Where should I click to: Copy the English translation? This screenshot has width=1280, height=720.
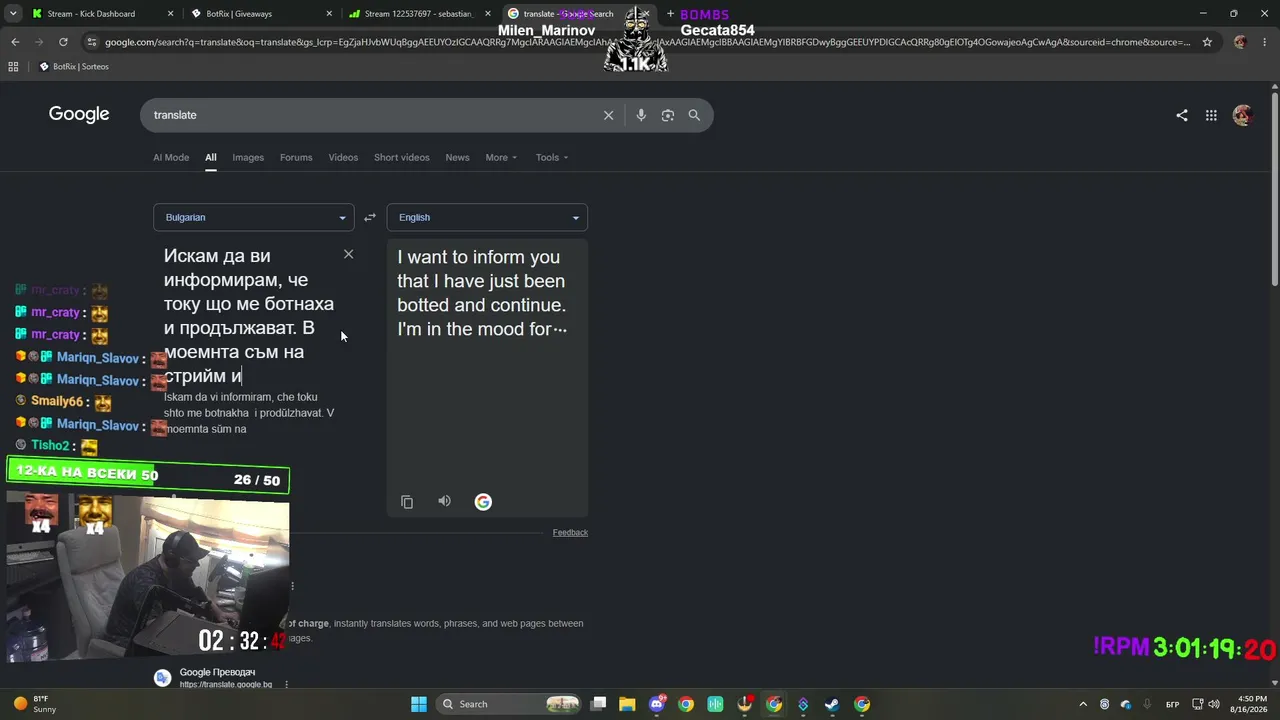point(407,502)
